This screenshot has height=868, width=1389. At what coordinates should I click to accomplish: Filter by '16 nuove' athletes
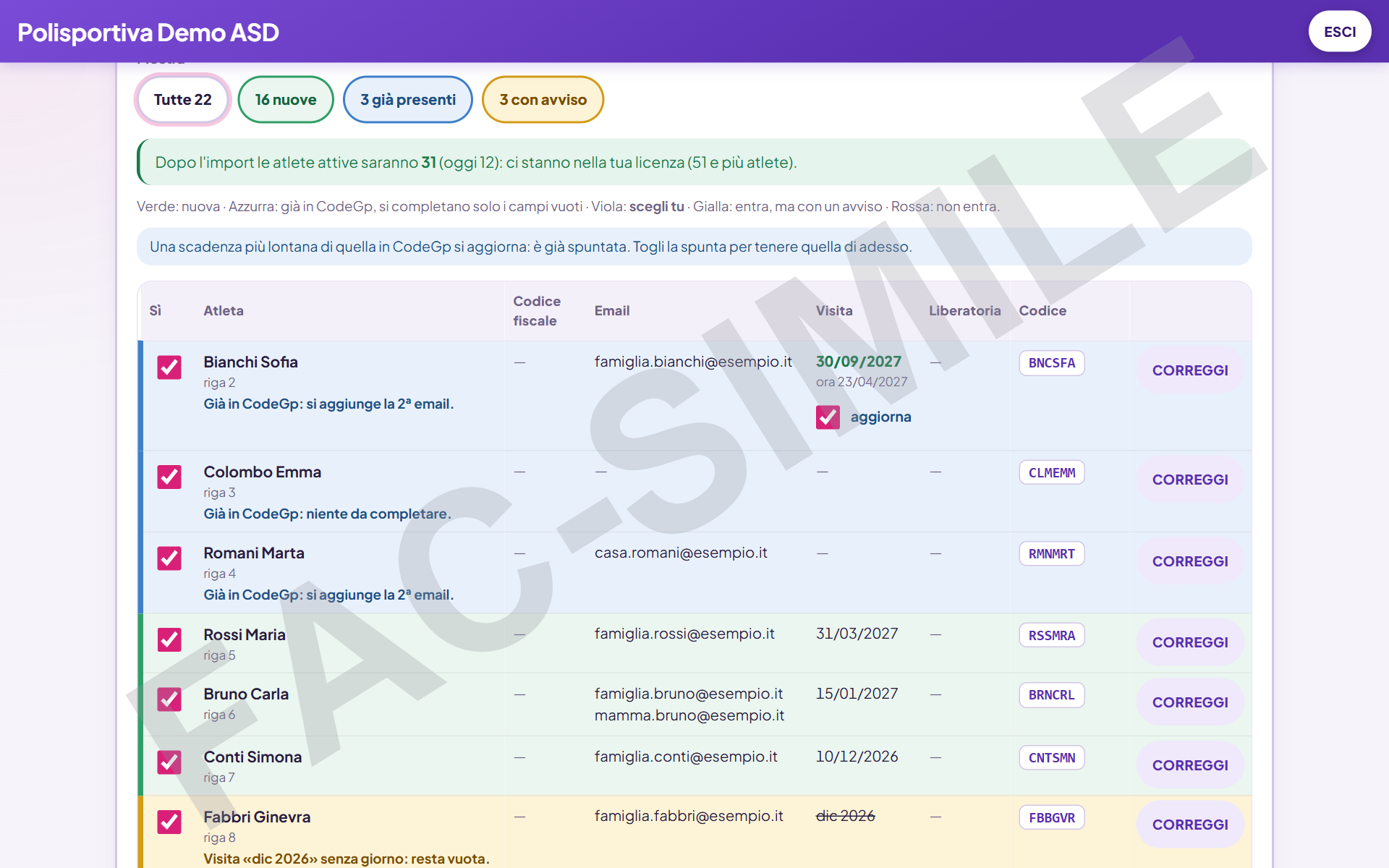tap(286, 100)
